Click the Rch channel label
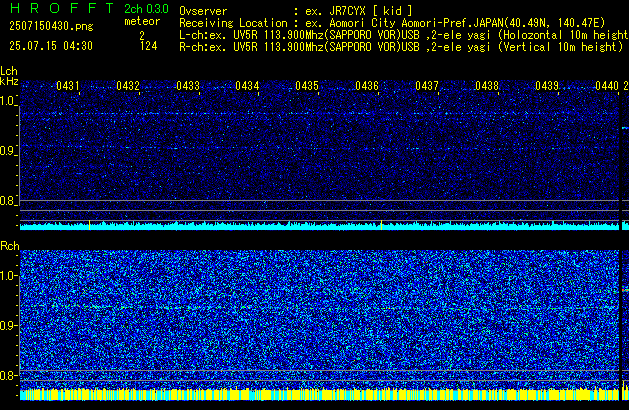 (x=10, y=246)
